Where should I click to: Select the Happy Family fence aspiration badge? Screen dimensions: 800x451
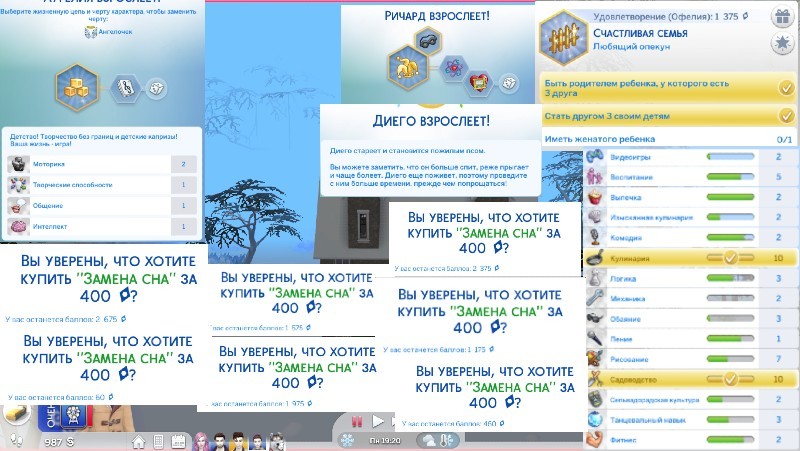coord(563,37)
